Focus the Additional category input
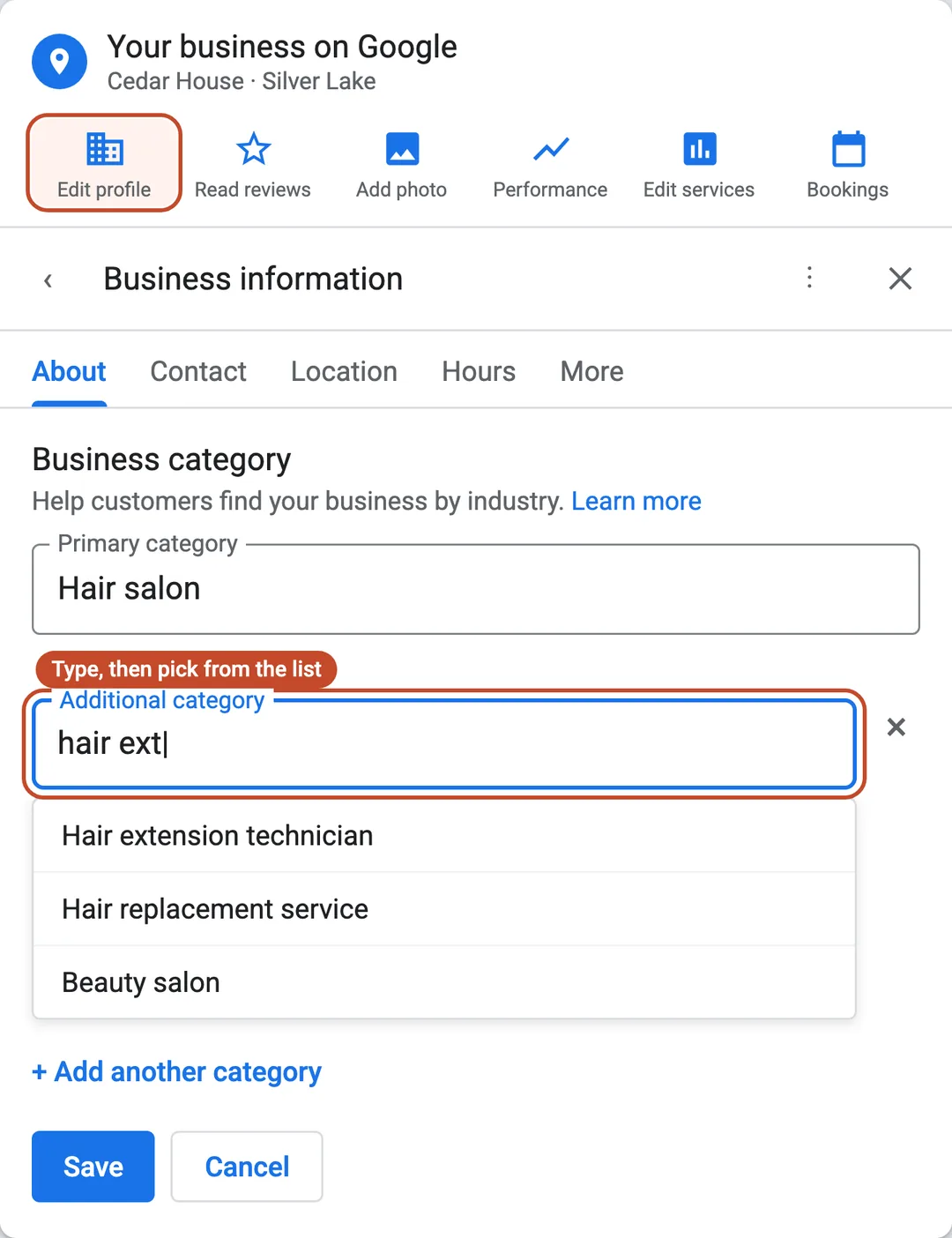Screen dimensions: 952x1238 (x=444, y=744)
